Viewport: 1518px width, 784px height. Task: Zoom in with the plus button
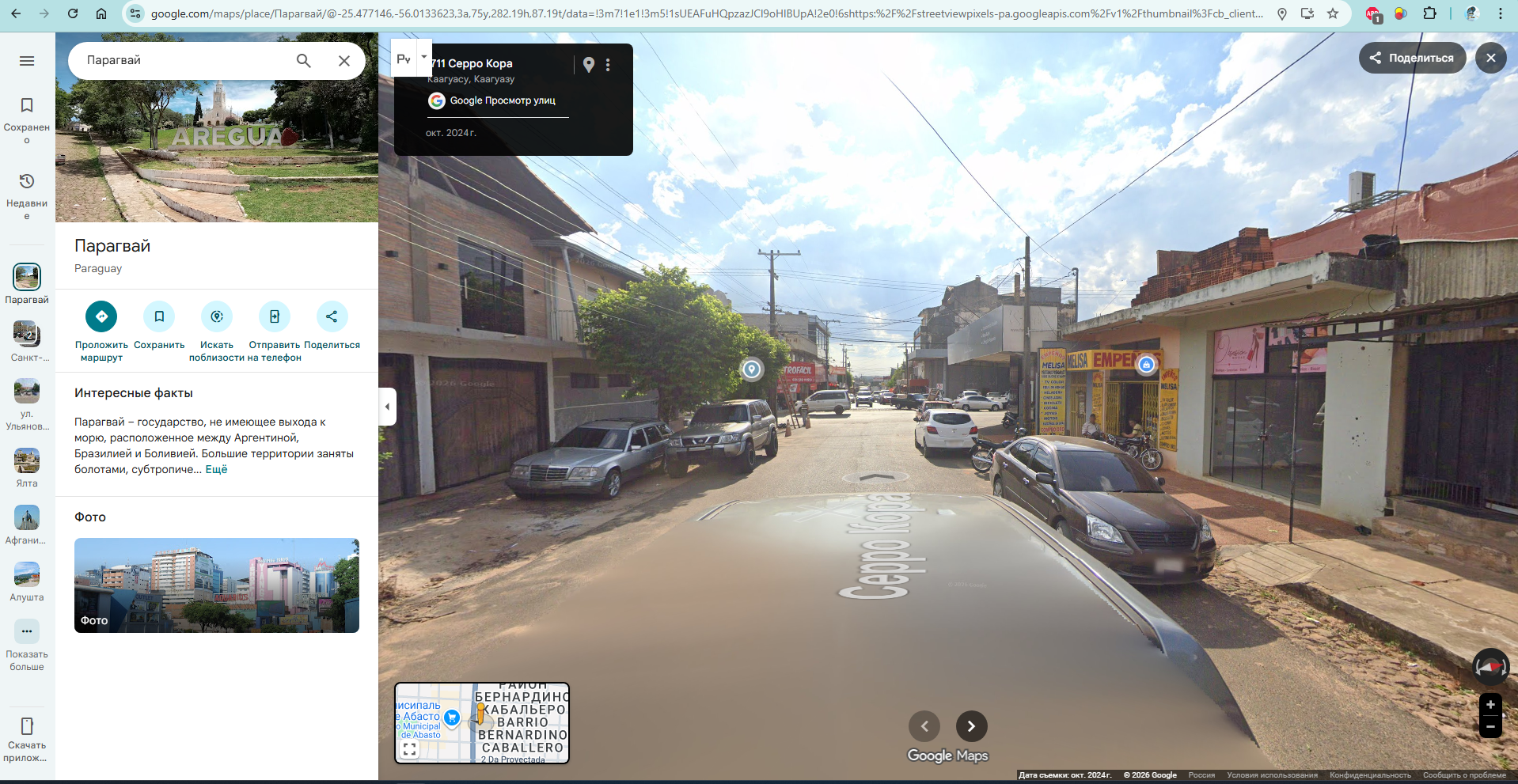pyautogui.click(x=1490, y=704)
